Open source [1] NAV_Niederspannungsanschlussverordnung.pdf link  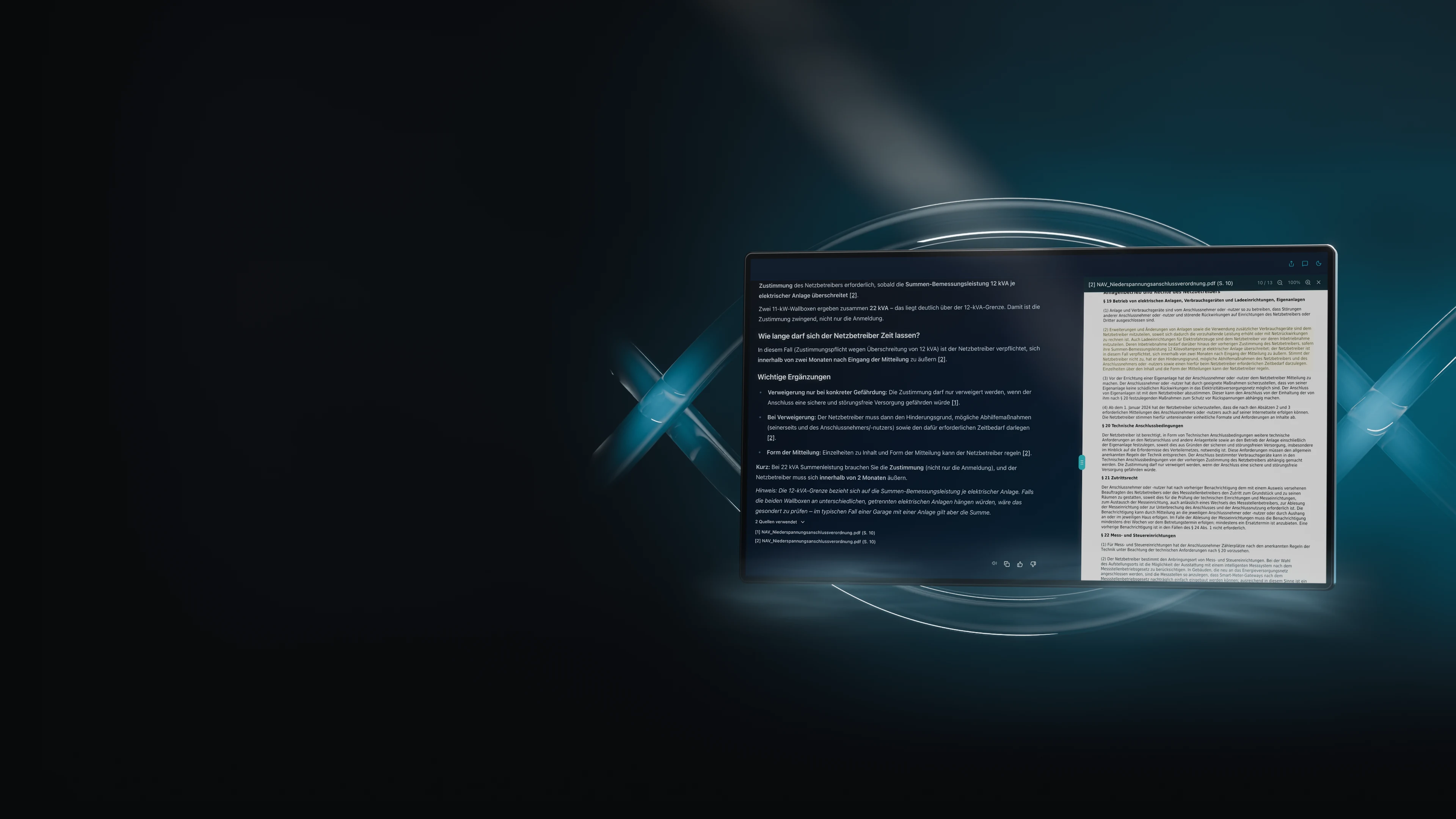815,532
